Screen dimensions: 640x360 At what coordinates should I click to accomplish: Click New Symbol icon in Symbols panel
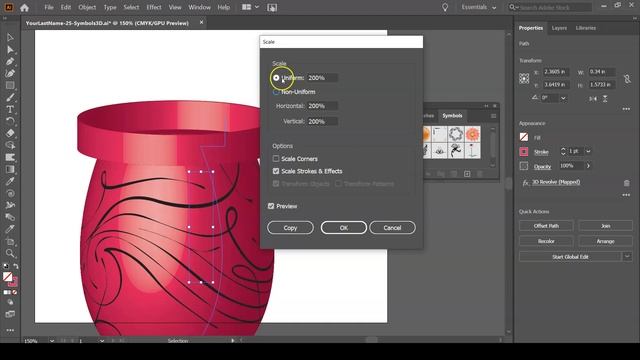(467, 174)
